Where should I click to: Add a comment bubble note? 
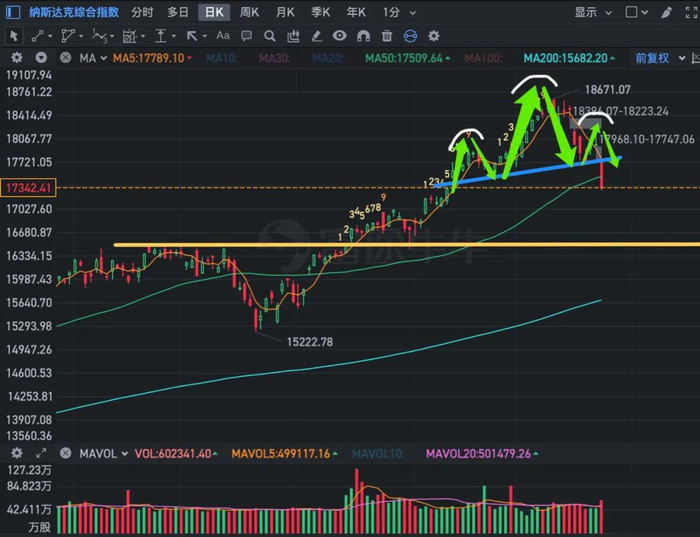point(246,36)
